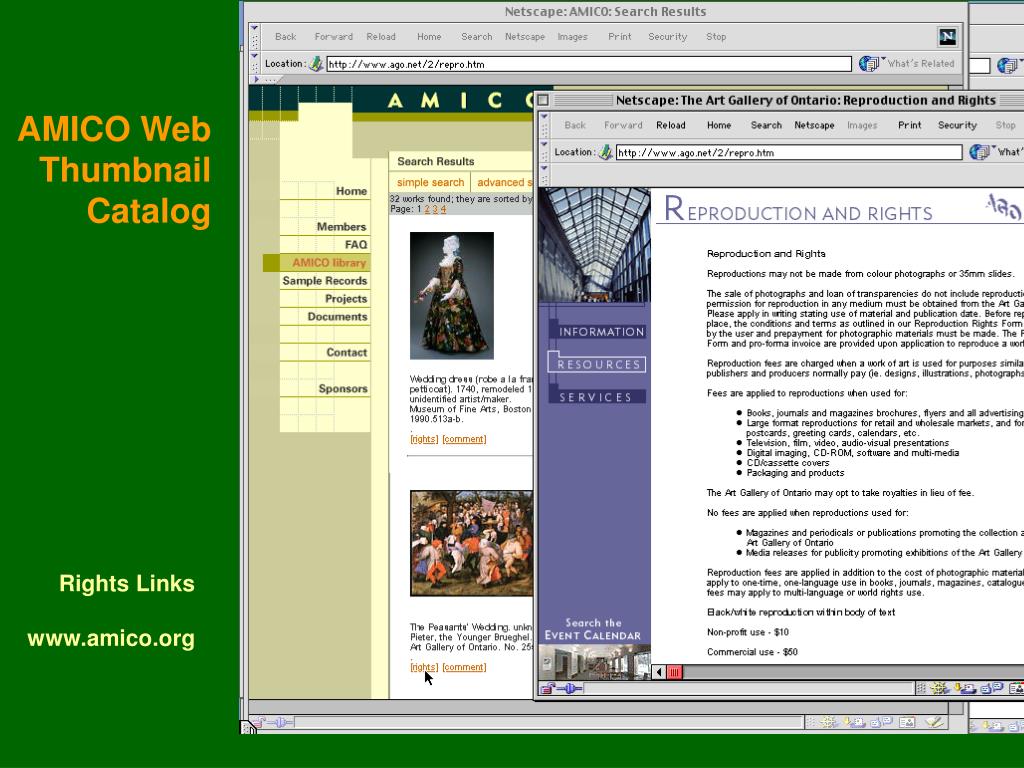Click Forward in the AMICO Search Results toolbar
This screenshot has width=1024, height=768.
click(x=334, y=37)
